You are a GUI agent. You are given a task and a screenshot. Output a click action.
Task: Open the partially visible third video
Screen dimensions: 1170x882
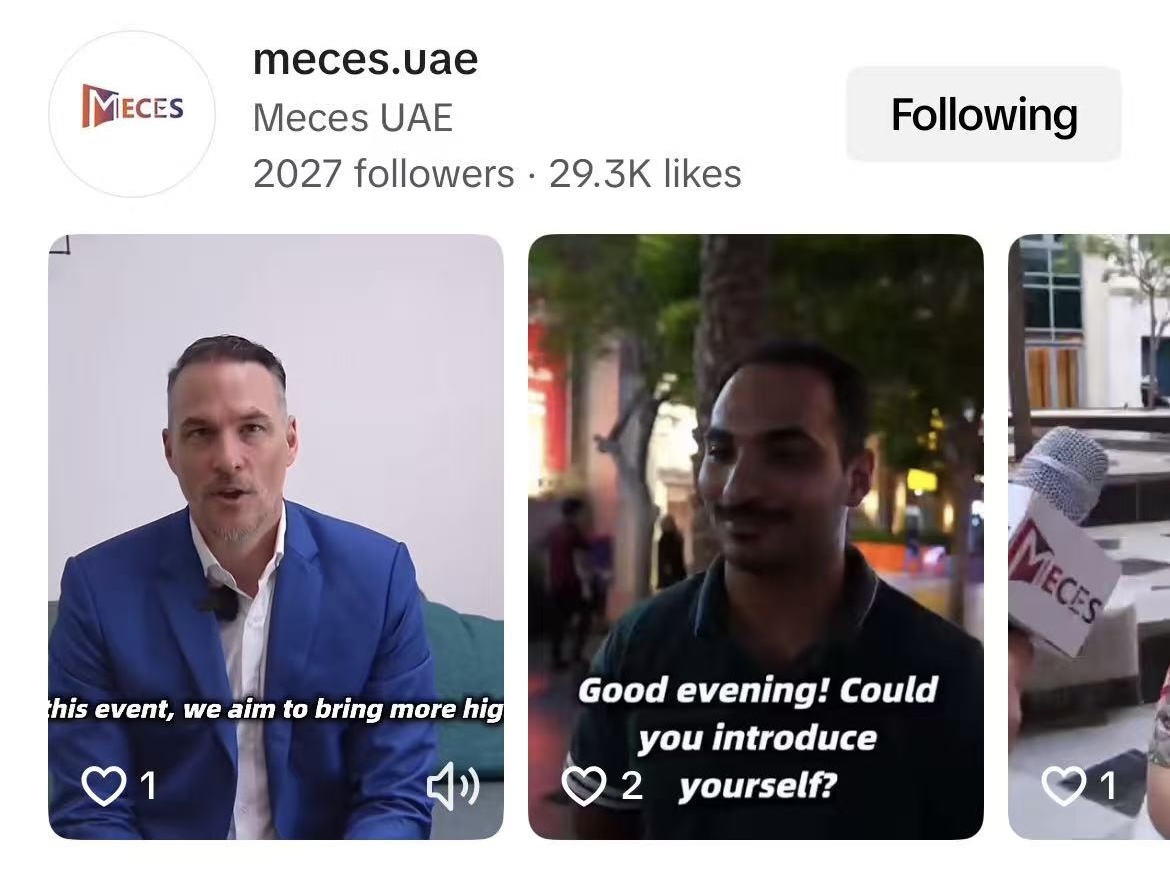tap(1089, 537)
